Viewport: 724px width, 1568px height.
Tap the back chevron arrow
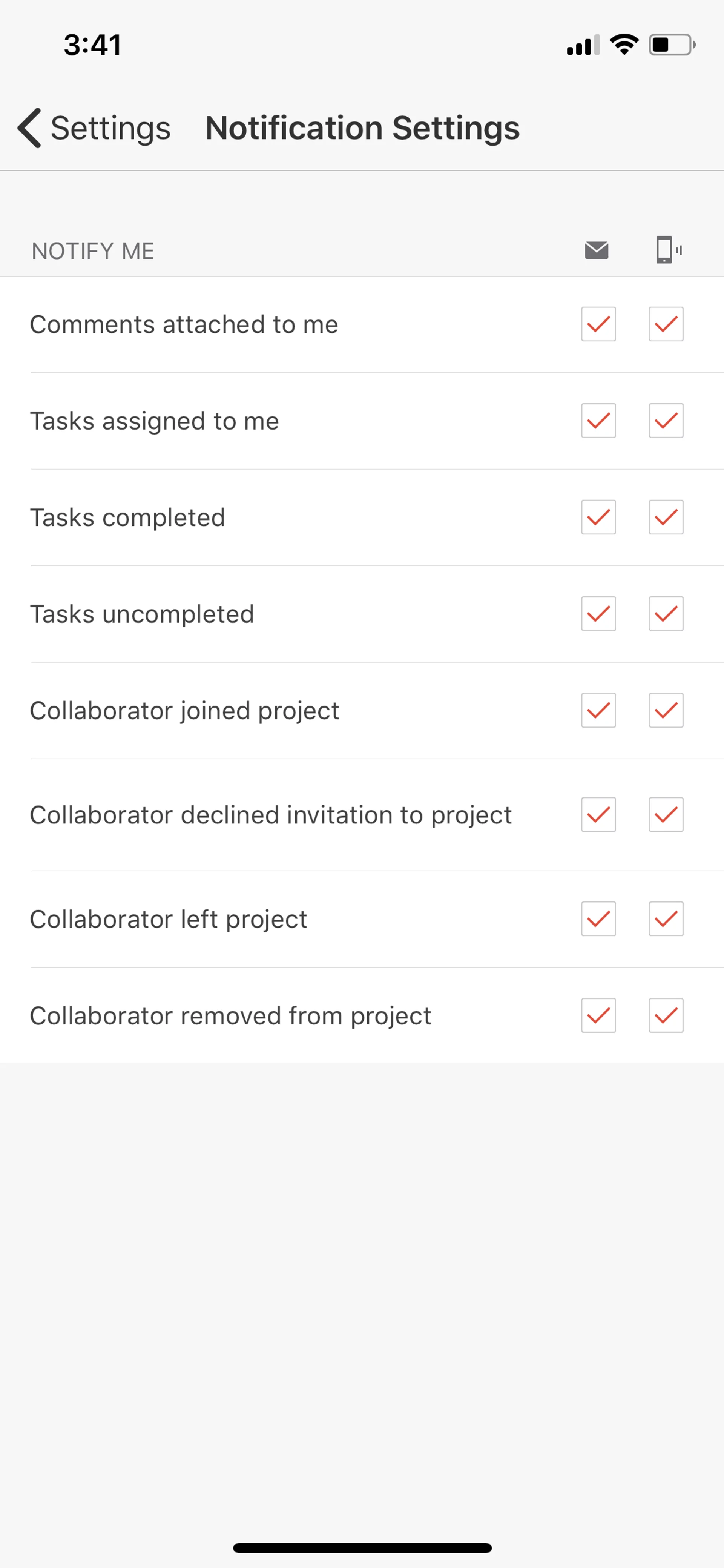pos(29,128)
